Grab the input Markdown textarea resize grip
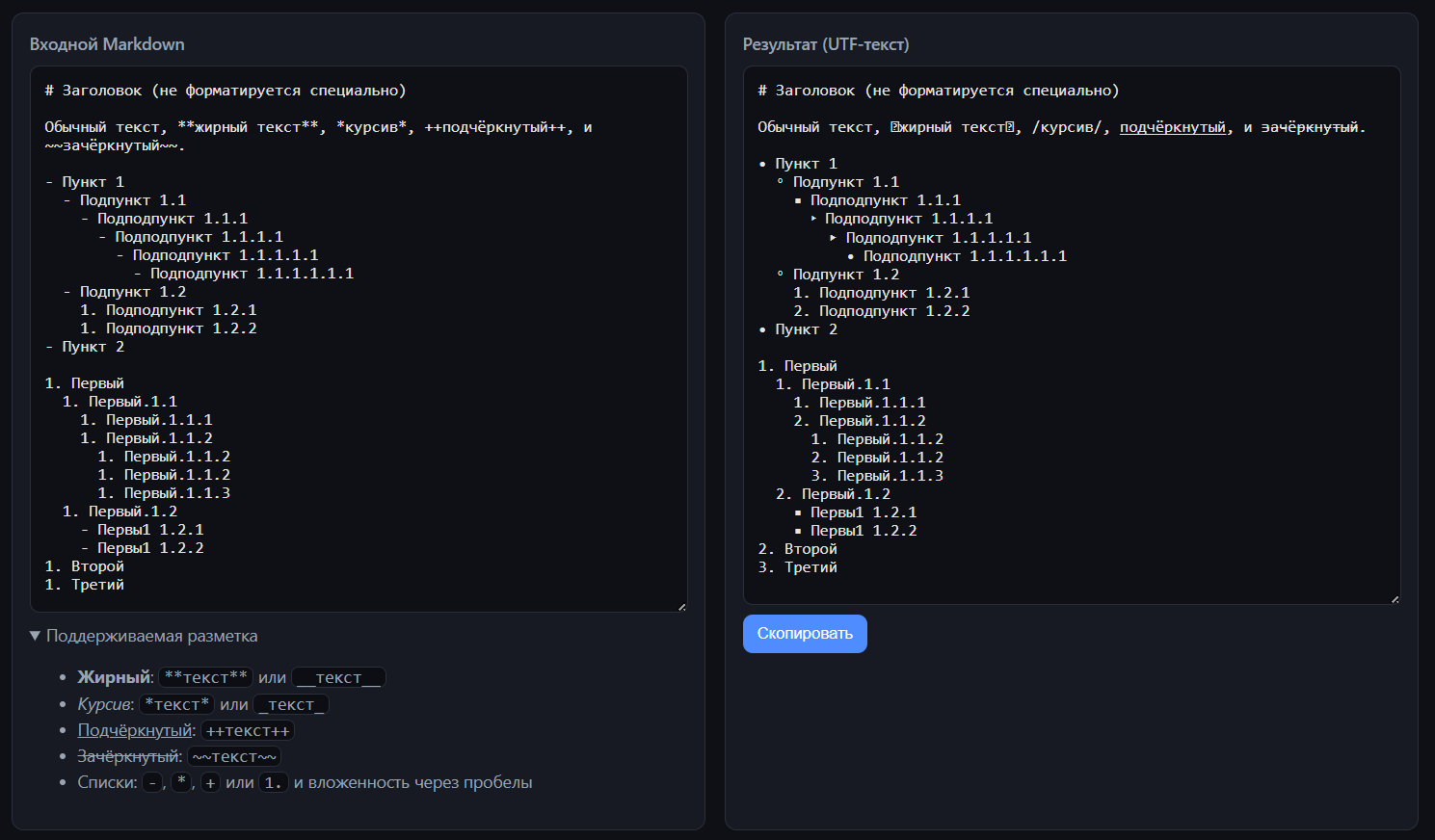Viewport: 1435px width, 840px height. [681, 606]
